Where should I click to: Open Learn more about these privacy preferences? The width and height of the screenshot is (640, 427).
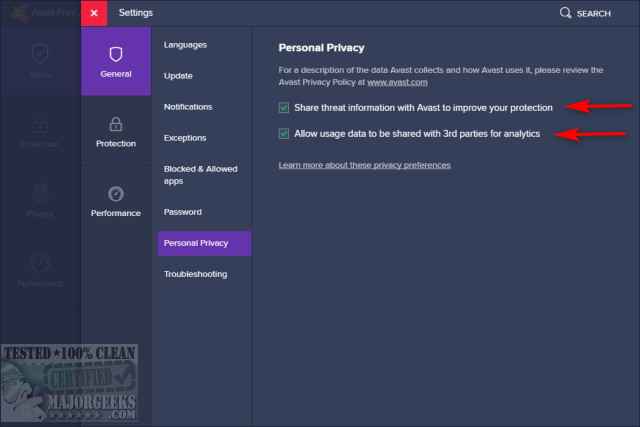tap(364, 165)
